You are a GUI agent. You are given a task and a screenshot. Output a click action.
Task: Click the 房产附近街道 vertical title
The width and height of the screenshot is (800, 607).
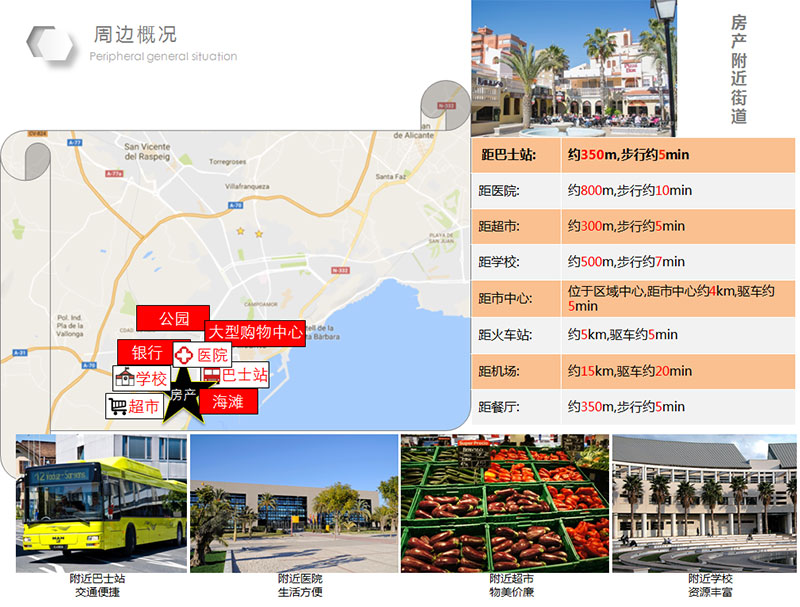click(x=738, y=68)
